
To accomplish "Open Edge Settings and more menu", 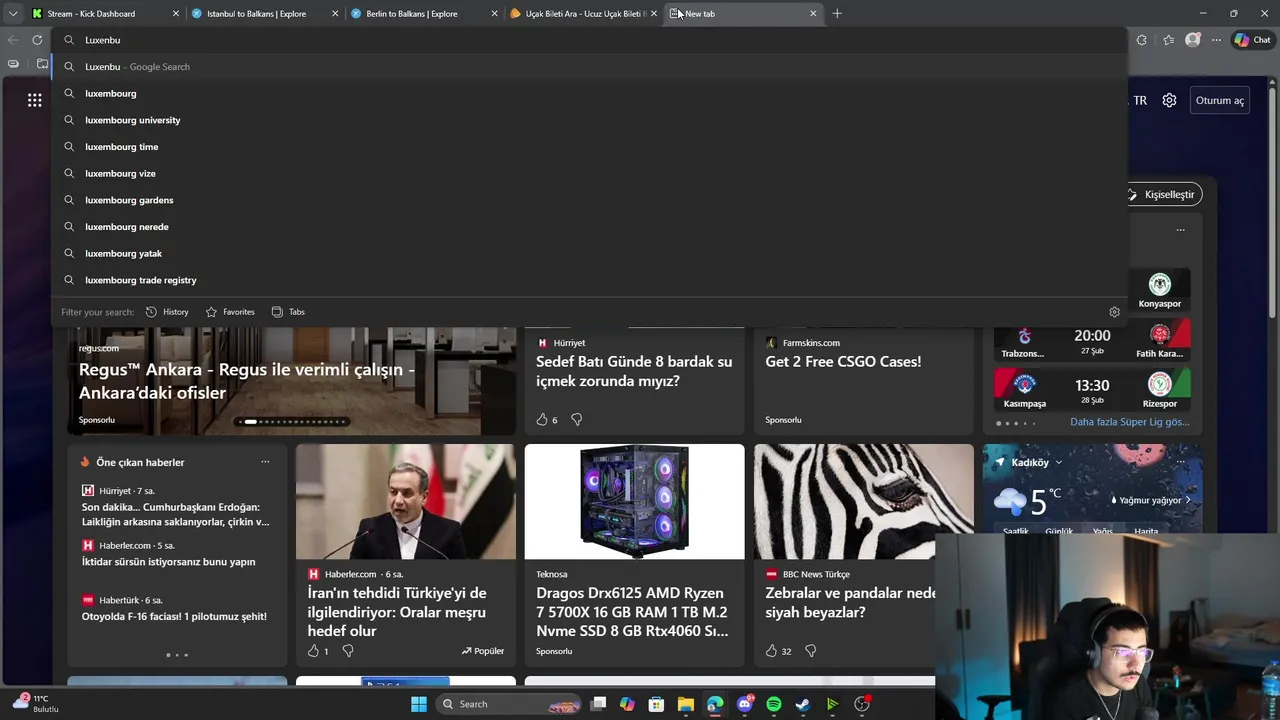I will tap(1216, 40).
